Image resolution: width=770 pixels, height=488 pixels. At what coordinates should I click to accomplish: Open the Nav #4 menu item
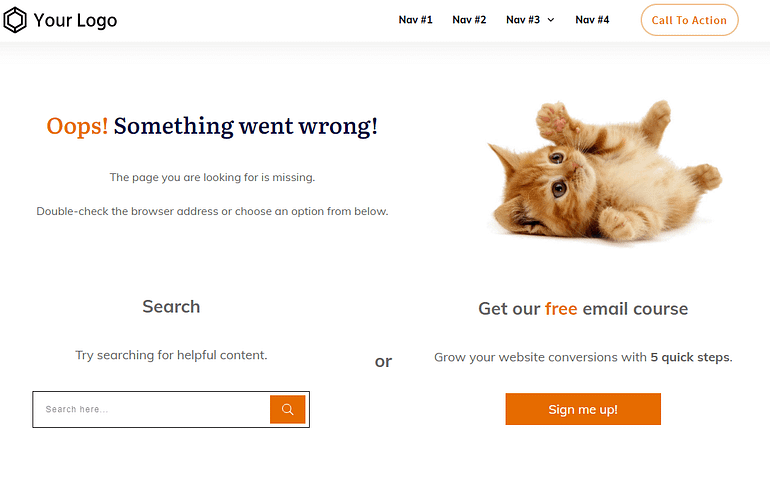pyautogui.click(x=592, y=20)
